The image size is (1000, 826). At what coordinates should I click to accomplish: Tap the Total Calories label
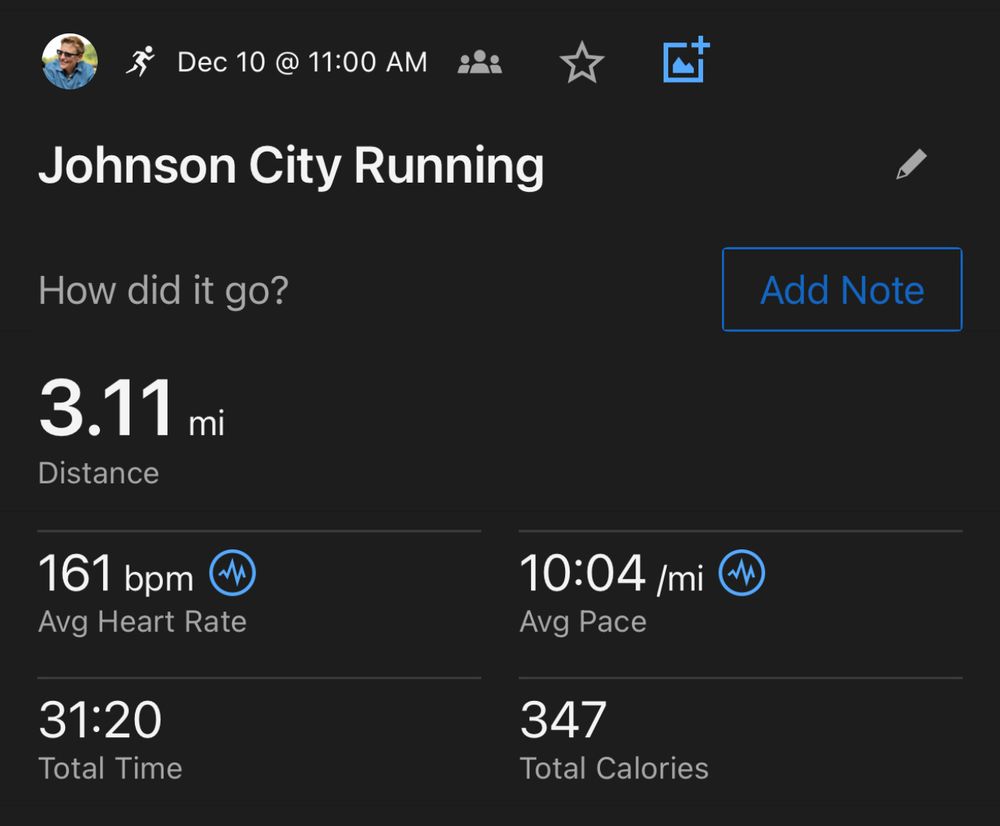[x=614, y=768]
